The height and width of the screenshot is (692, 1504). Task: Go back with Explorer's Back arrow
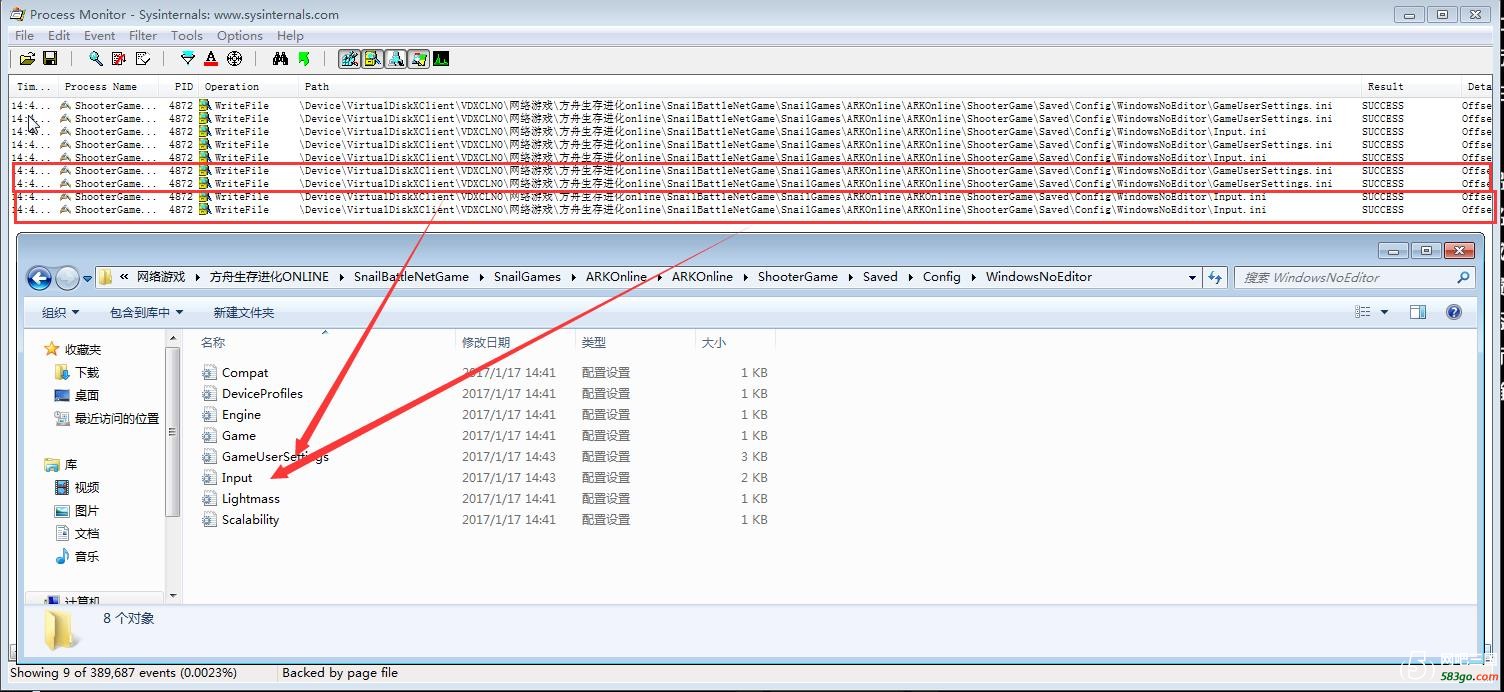[x=39, y=277]
